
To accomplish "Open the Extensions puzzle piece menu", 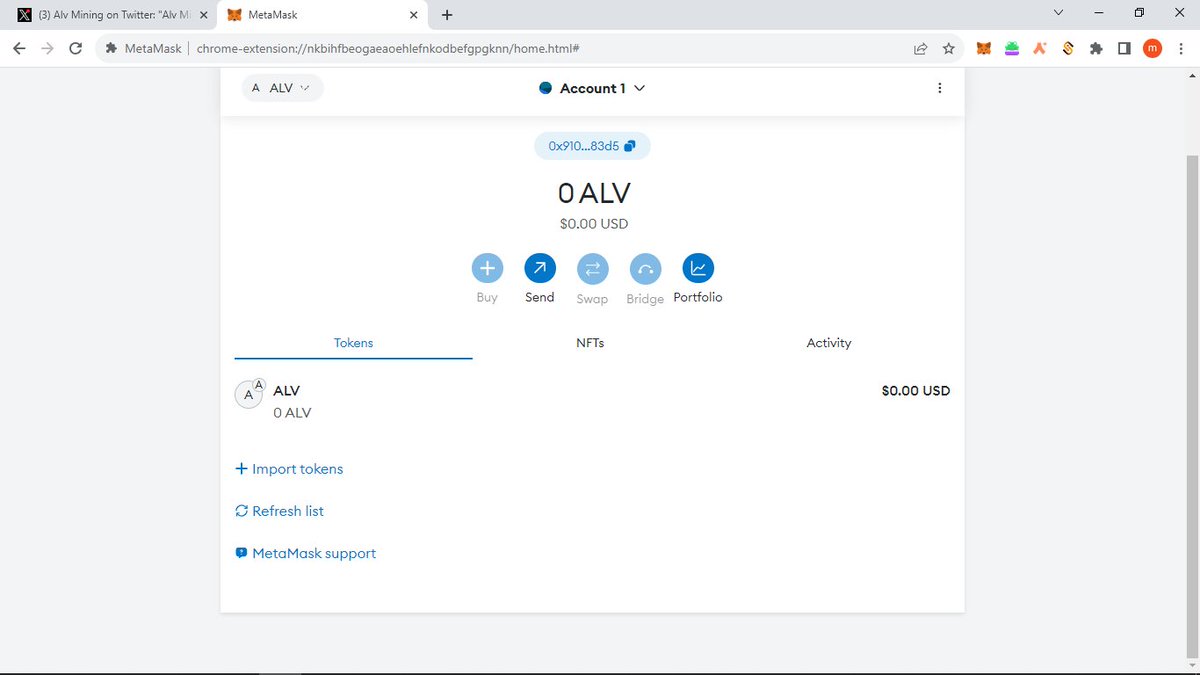I will point(1096,48).
